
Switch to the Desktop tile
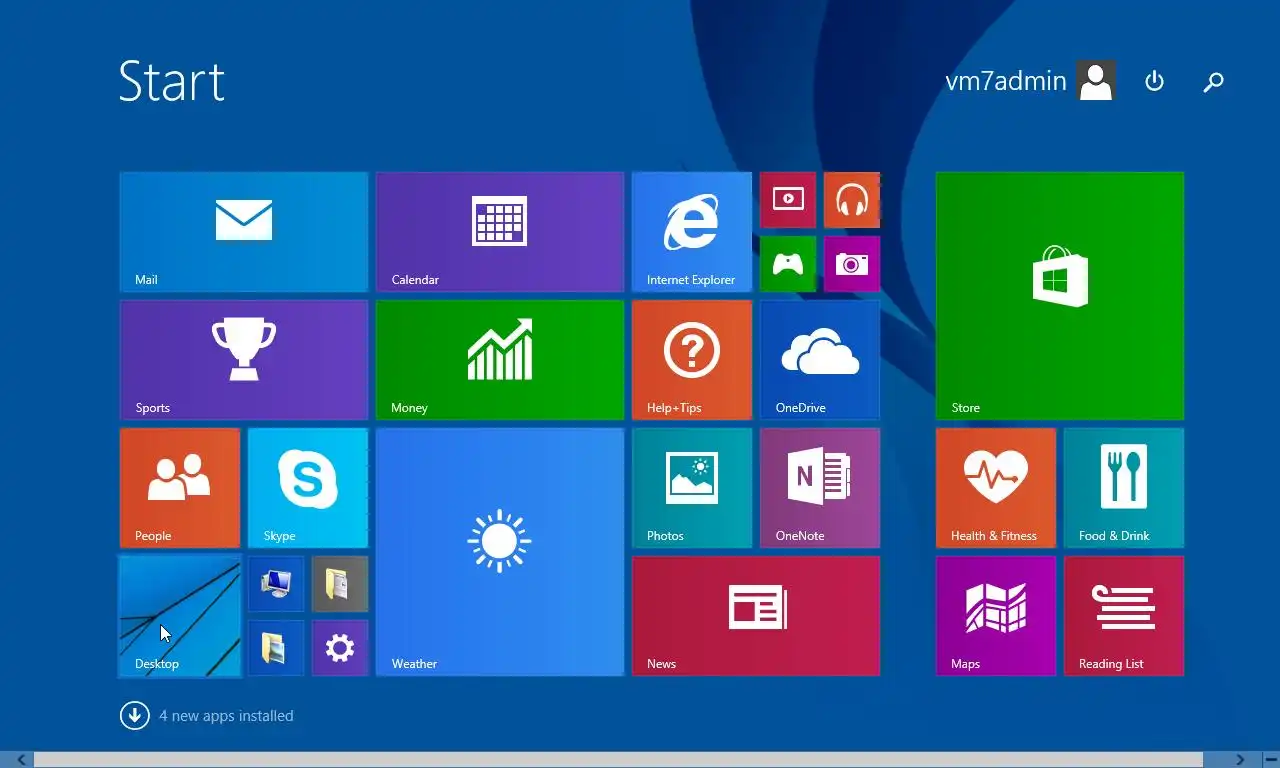tap(180, 616)
